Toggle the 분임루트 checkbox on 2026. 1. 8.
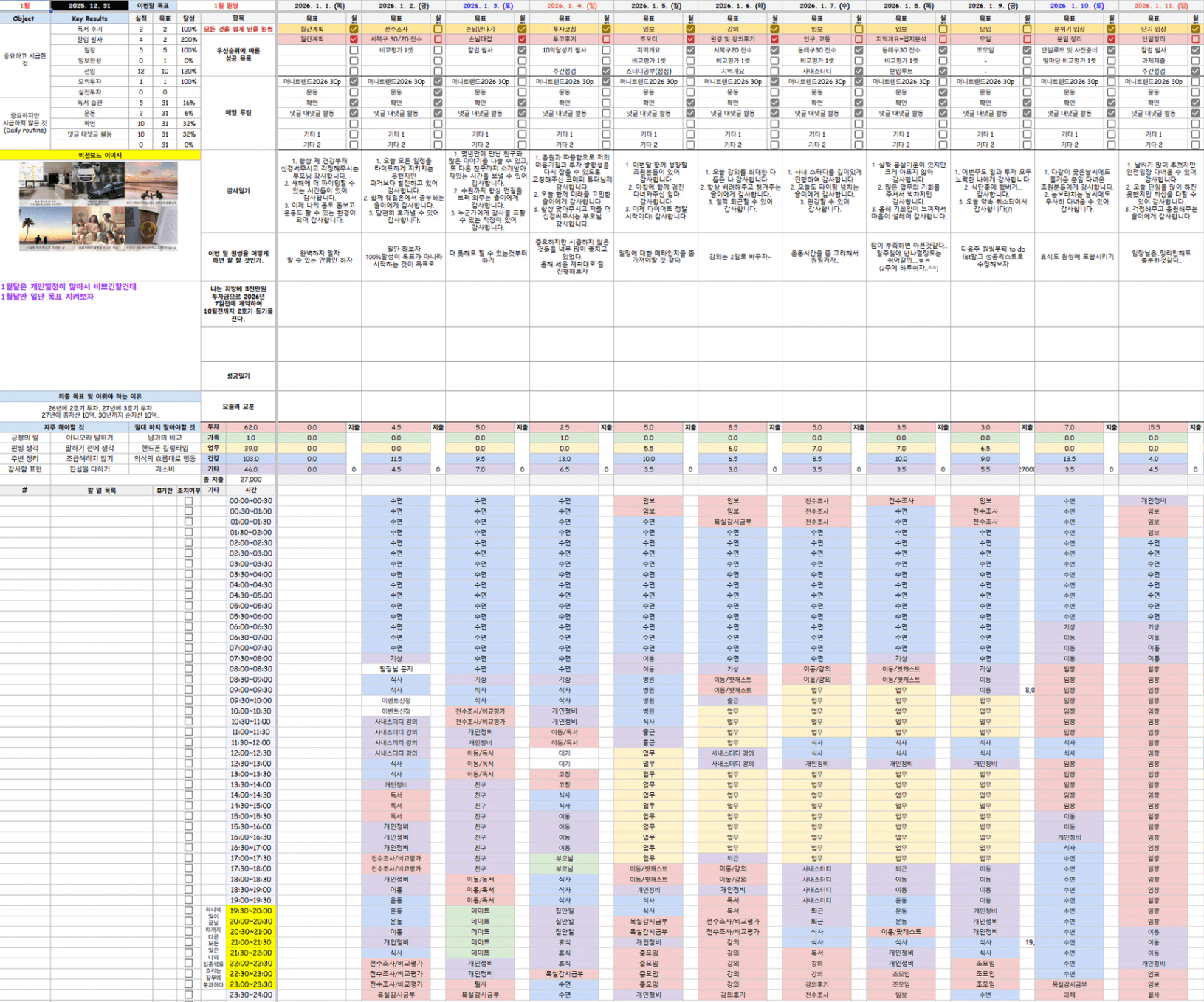Image resolution: width=1204 pixels, height=1002 pixels. [943, 72]
